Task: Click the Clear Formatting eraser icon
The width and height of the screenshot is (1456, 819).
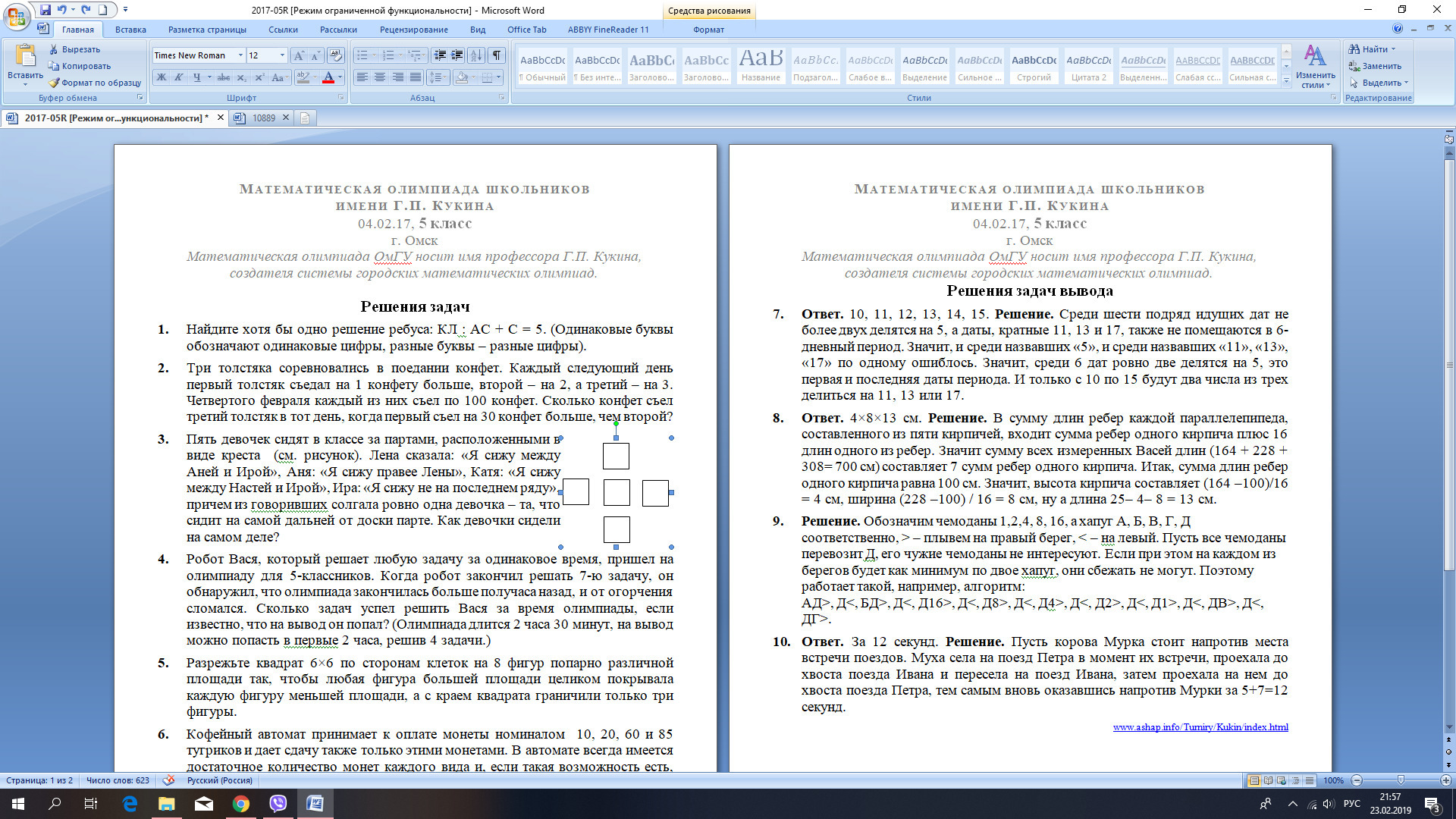Action: tap(337, 55)
